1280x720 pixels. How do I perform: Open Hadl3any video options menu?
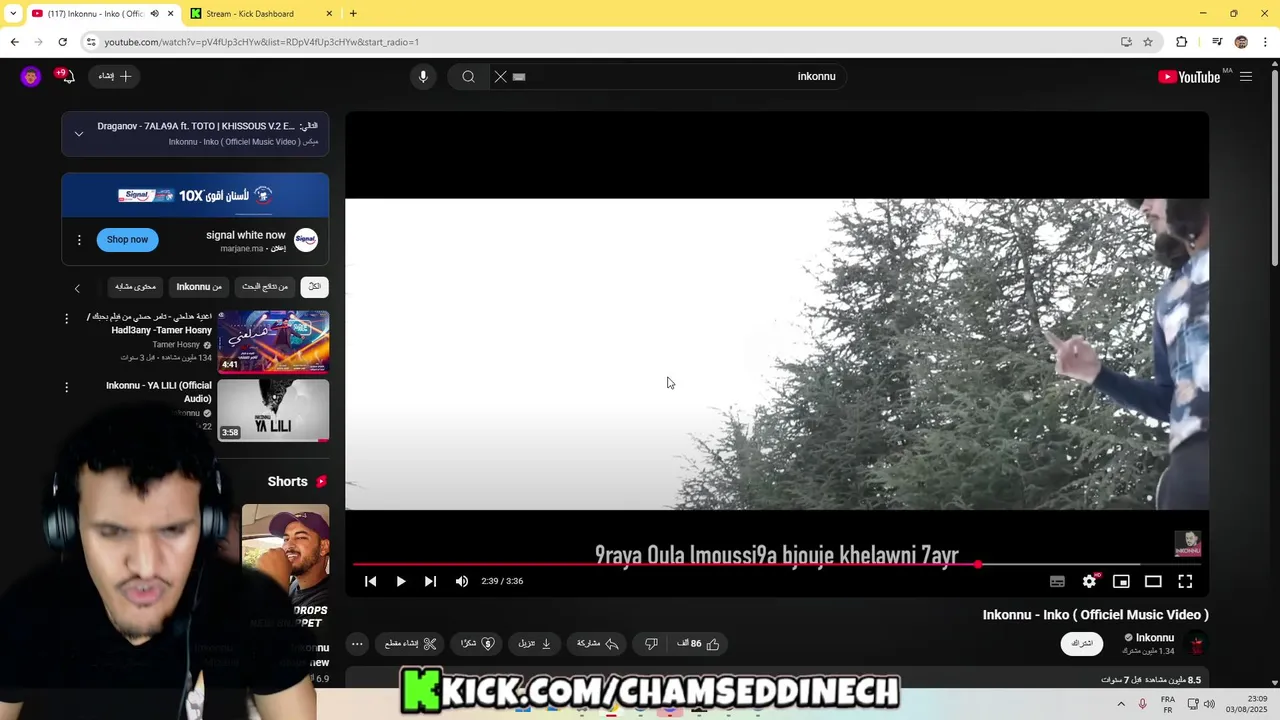coord(67,318)
